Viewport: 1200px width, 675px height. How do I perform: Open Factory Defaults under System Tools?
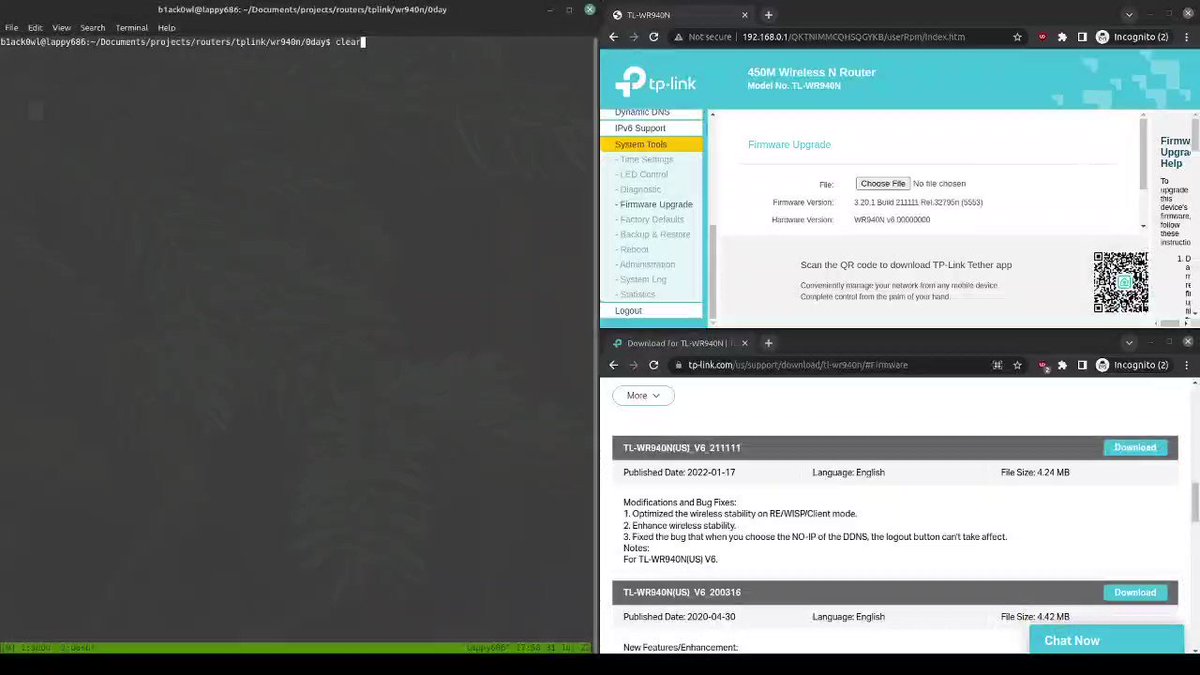pos(650,219)
